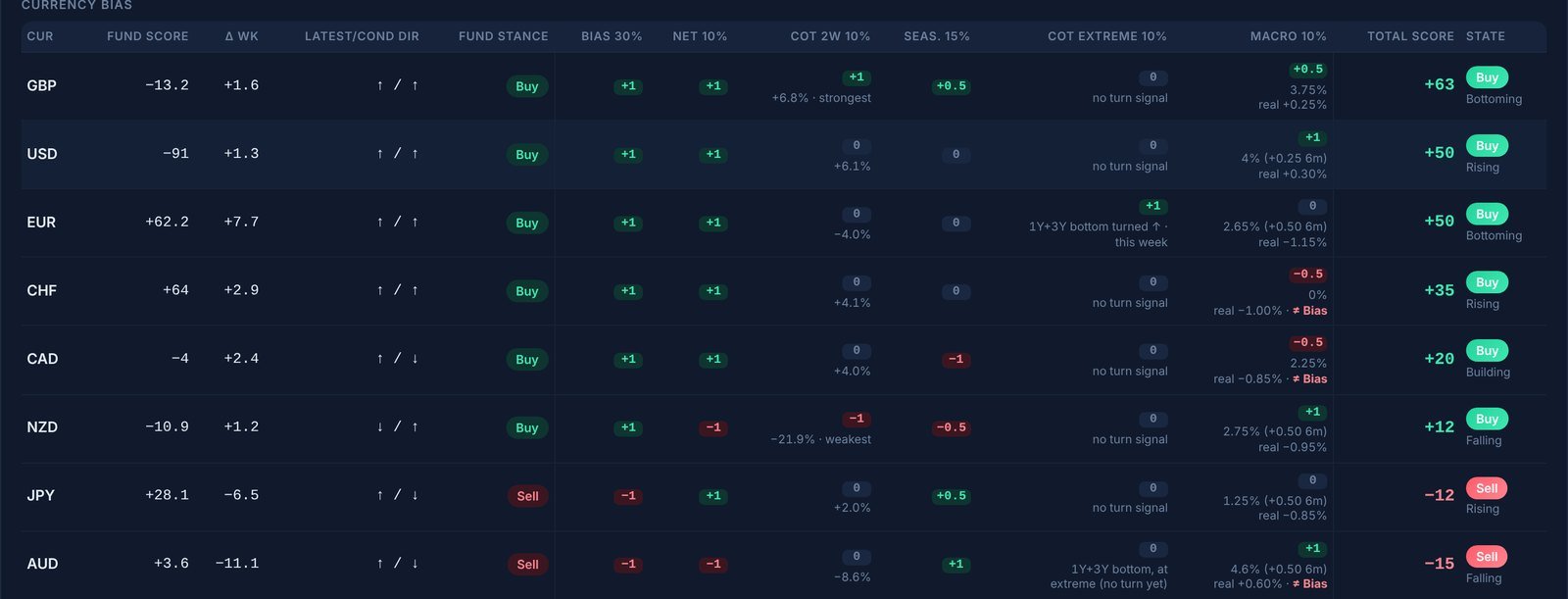Click the COT 2W 10% column header

point(830,36)
